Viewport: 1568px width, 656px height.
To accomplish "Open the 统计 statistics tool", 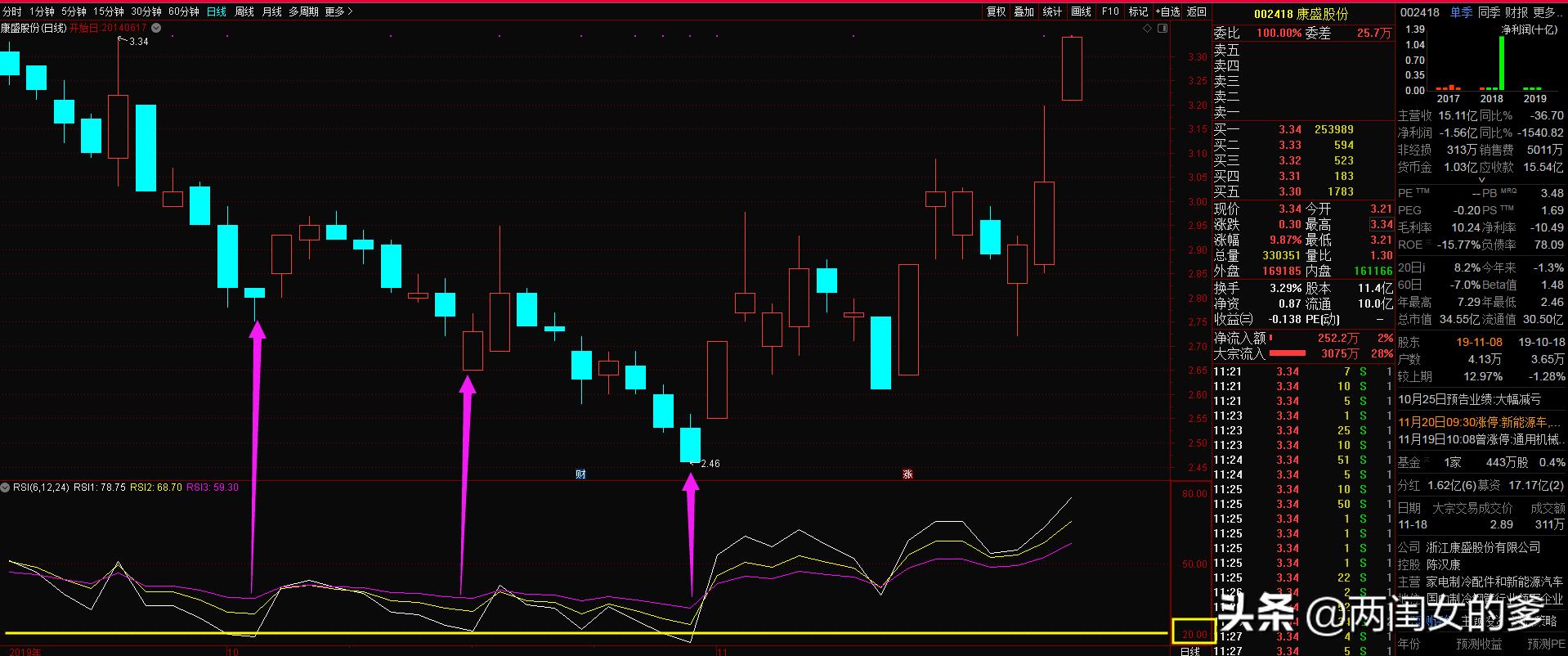I will point(1053,11).
